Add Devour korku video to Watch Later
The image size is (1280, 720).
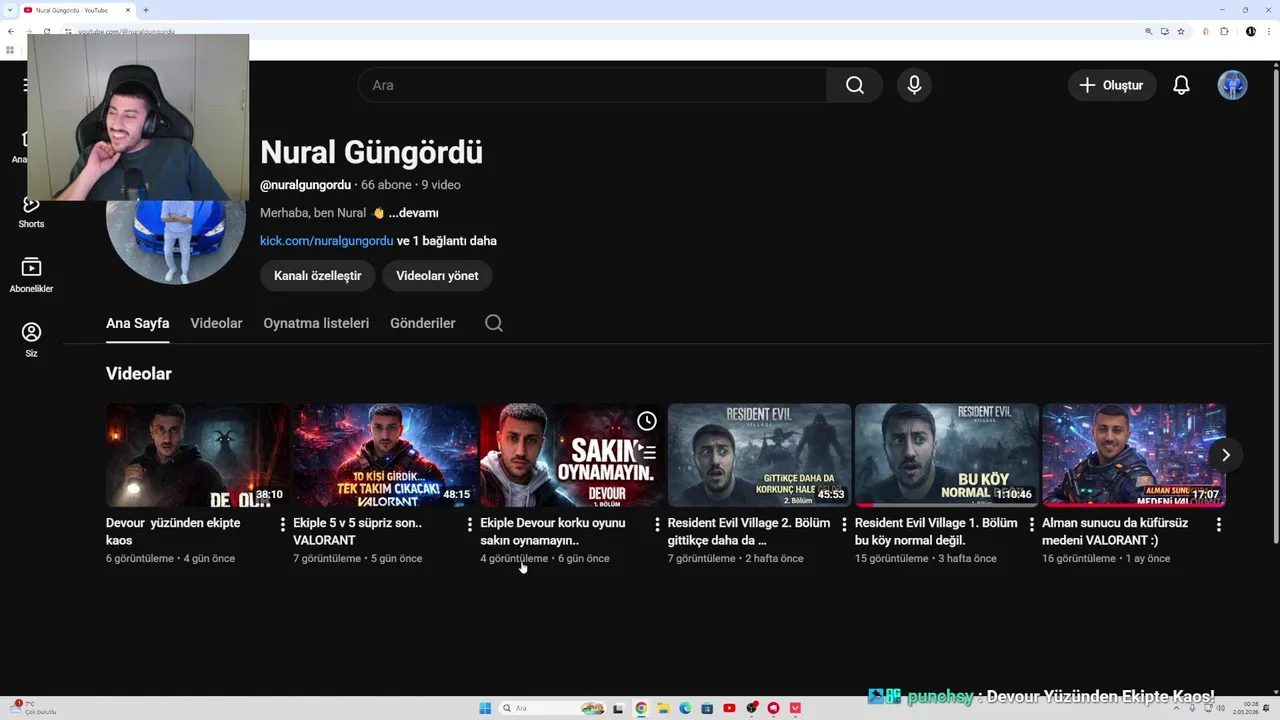tap(647, 421)
